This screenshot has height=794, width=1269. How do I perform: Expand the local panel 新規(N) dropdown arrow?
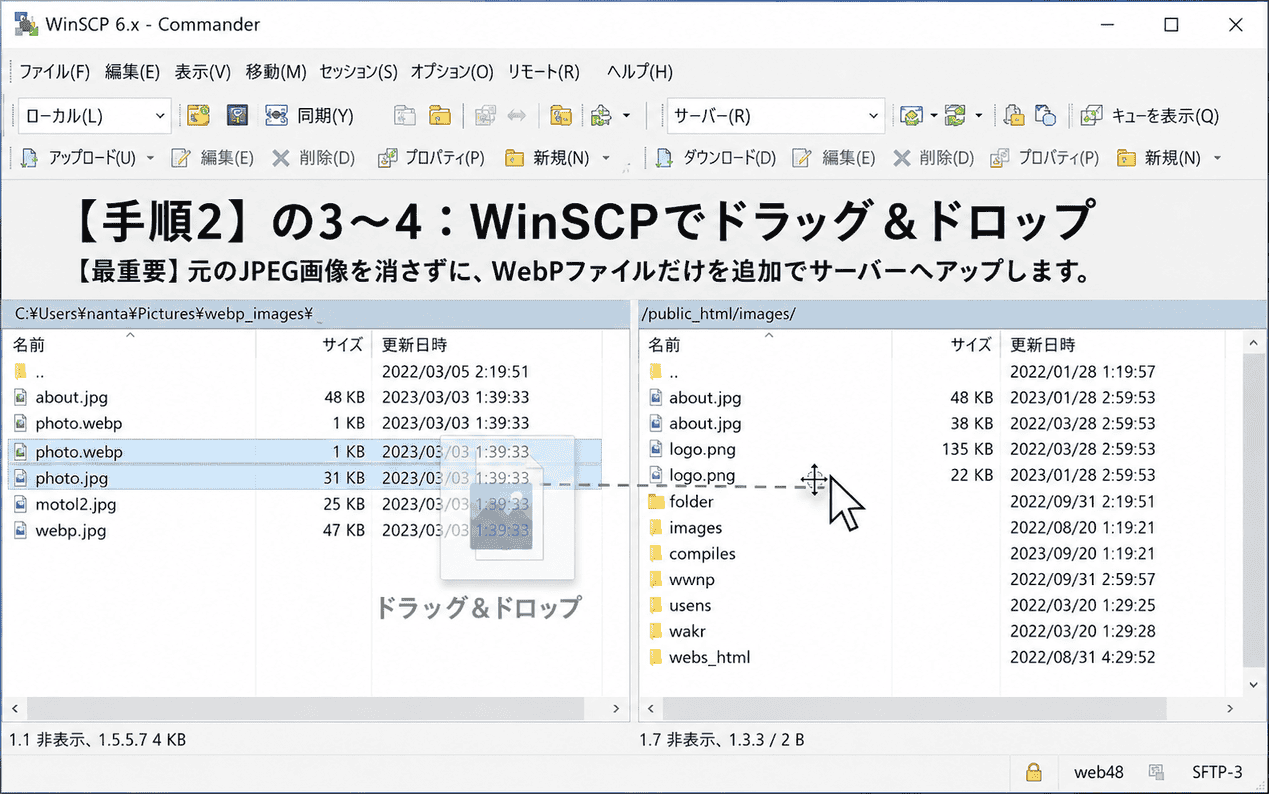(x=606, y=158)
